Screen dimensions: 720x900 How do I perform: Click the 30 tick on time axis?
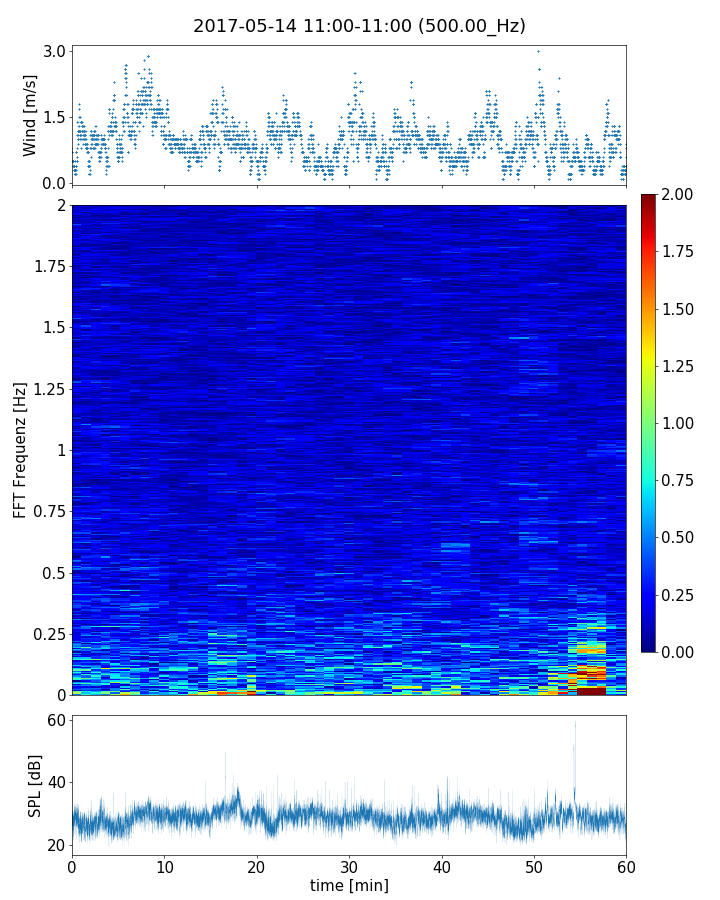[x=349, y=866]
